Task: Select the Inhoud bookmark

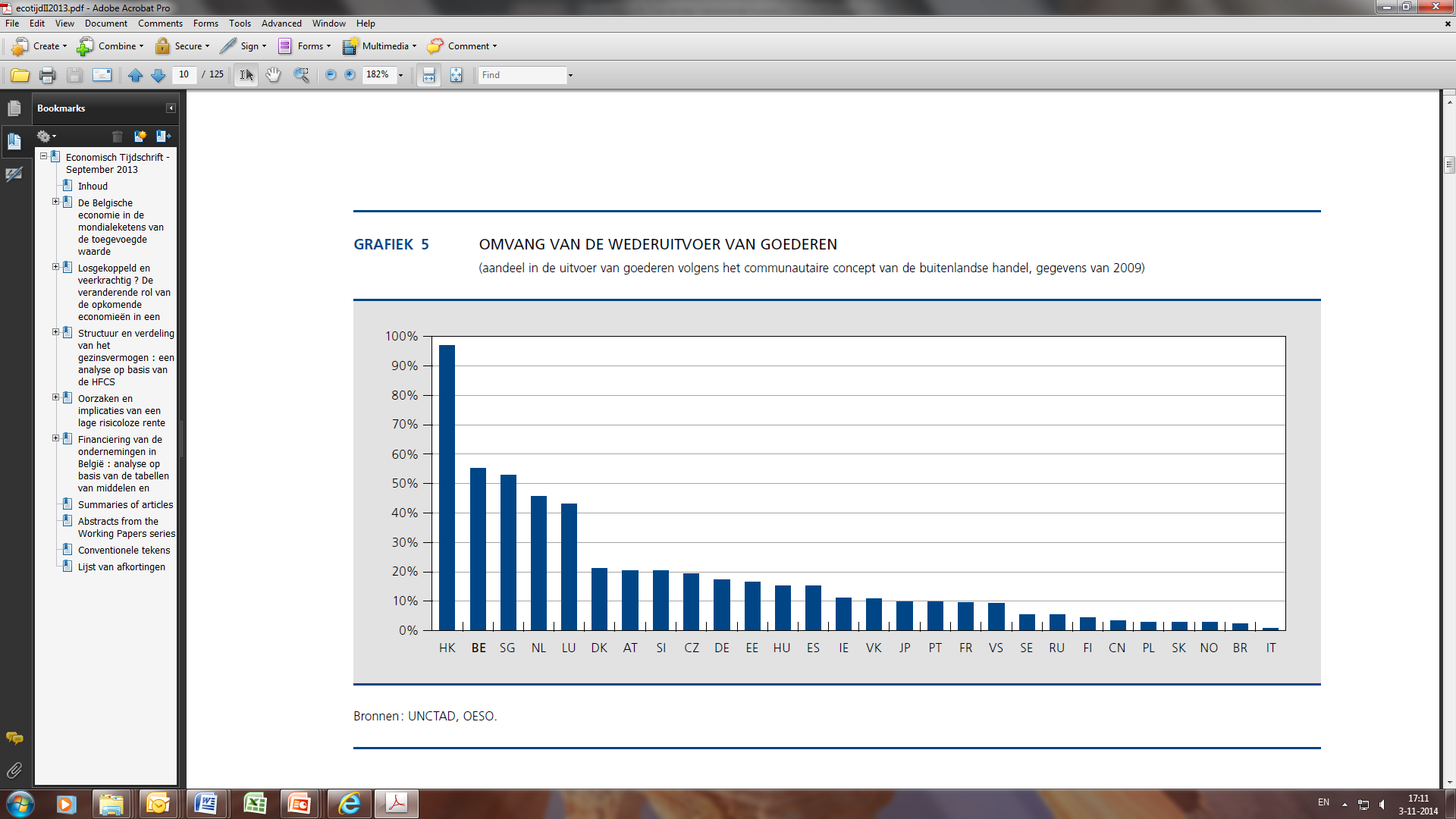Action: coord(93,187)
